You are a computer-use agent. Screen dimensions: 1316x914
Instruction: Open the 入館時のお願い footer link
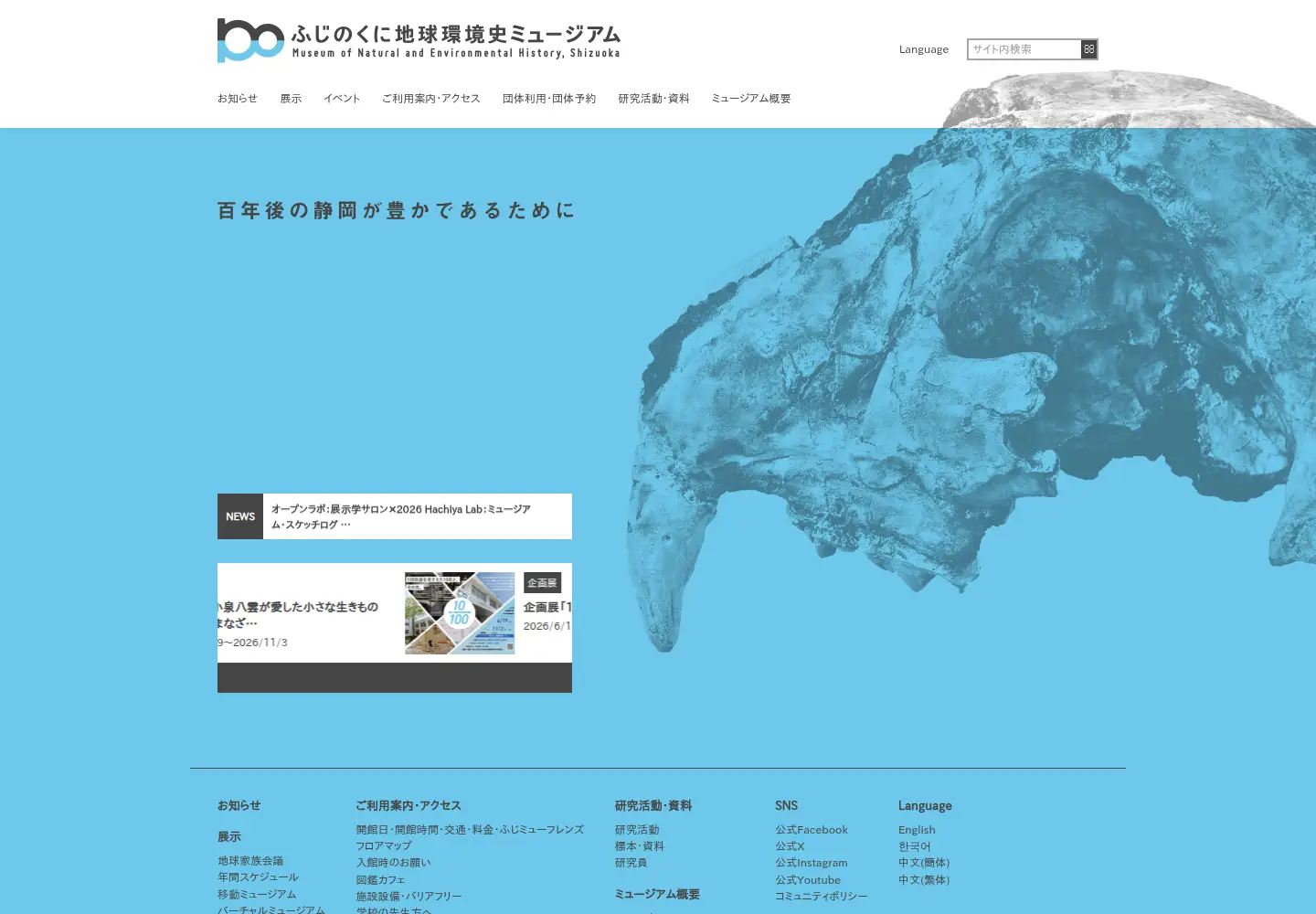[393, 862]
